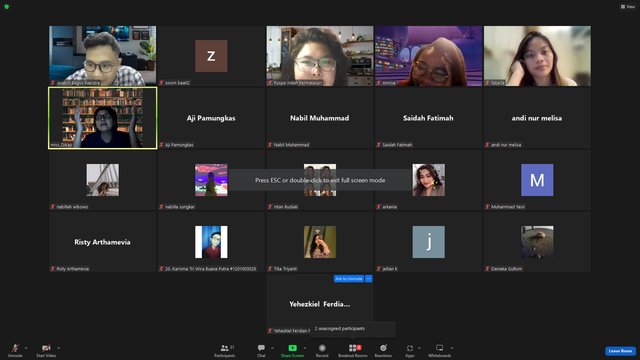Click Karisma Tri Wira Buana Putra's picture
This screenshot has height=360, width=640.
(x=211, y=242)
